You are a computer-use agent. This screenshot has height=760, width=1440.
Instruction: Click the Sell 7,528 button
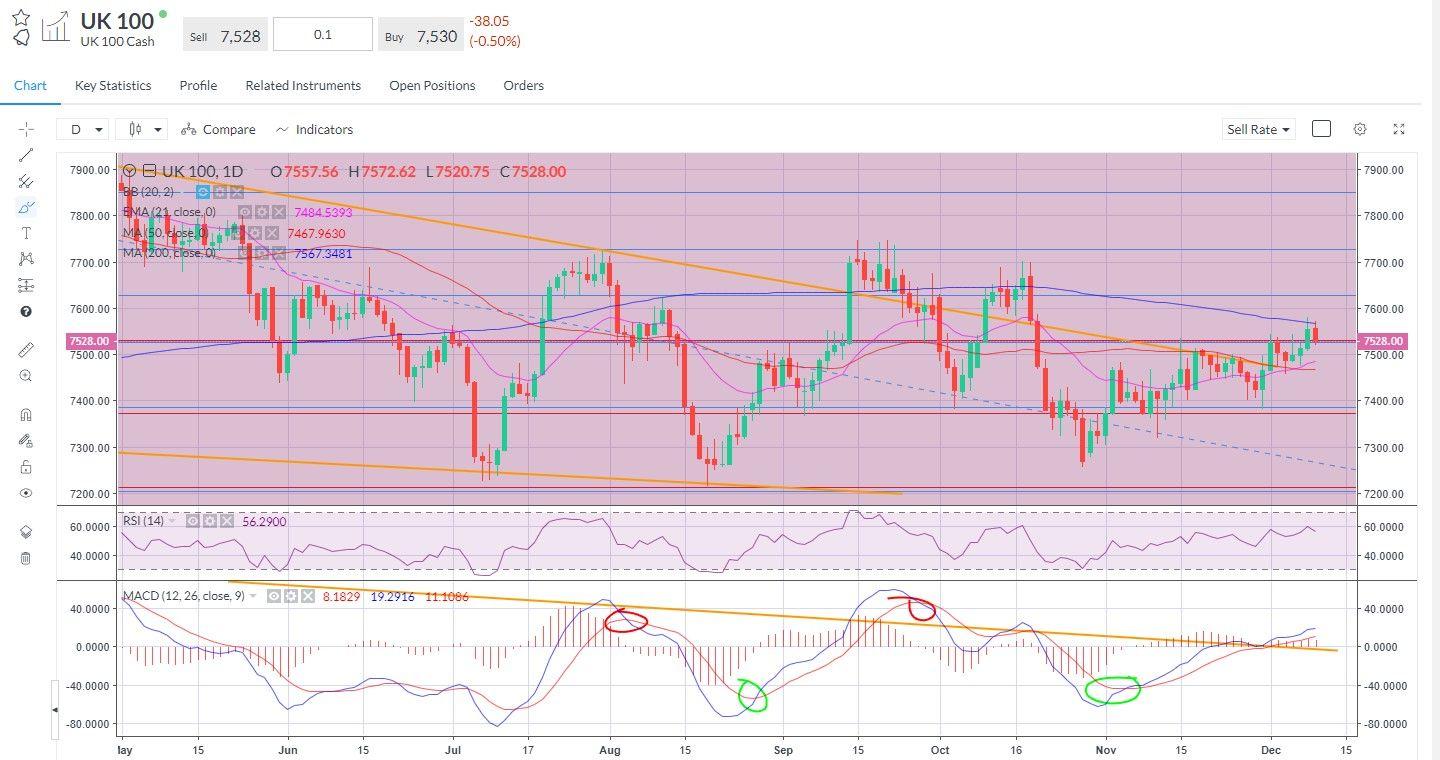point(225,35)
